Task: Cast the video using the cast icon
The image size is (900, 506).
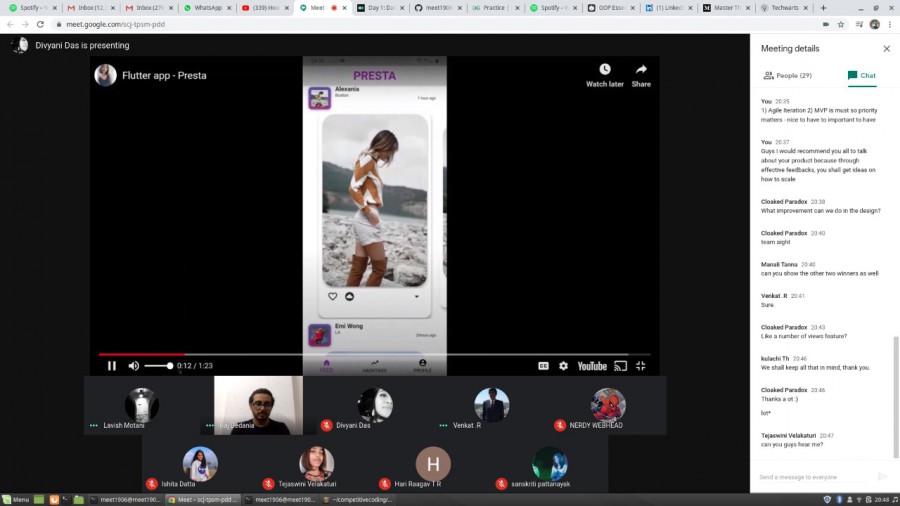Action: (x=620, y=366)
